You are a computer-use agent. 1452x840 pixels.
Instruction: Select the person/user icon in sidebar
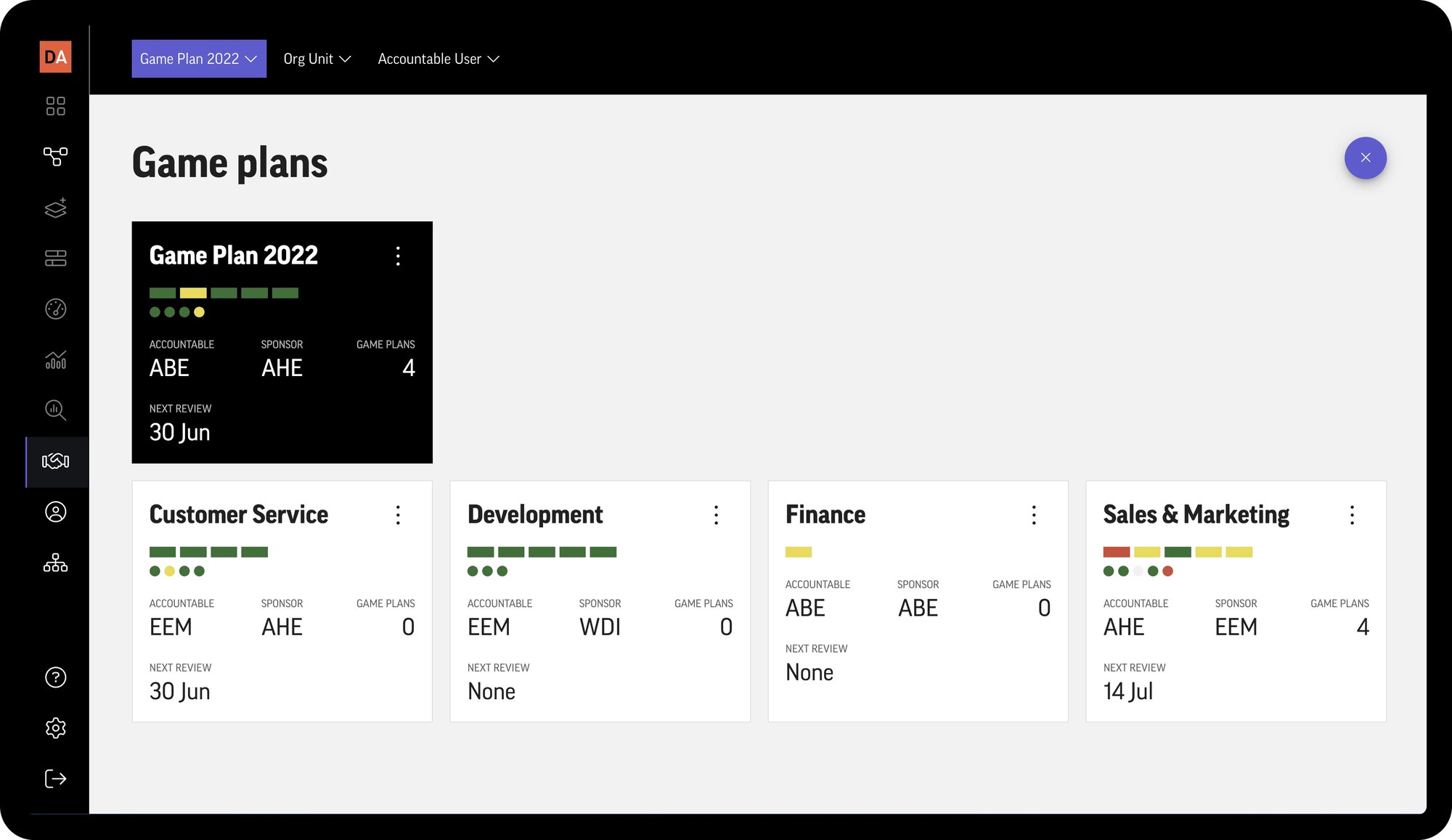(55, 512)
